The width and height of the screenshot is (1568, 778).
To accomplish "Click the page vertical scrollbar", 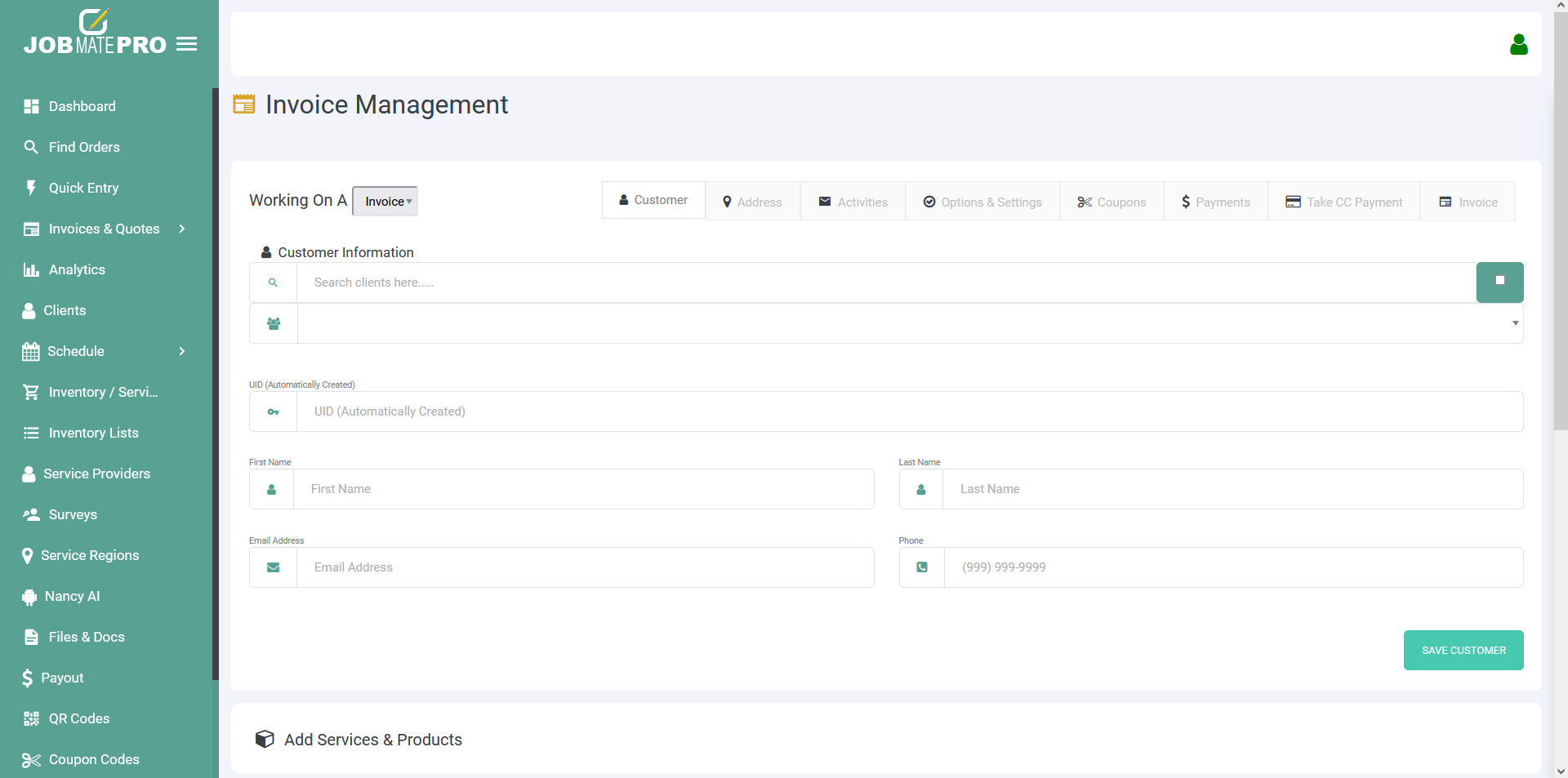I will (x=1560, y=245).
